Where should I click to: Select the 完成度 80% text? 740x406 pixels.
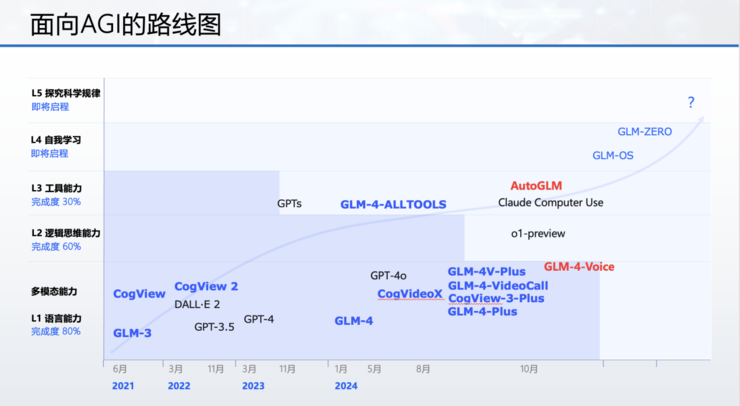click(x=56, y=331)
